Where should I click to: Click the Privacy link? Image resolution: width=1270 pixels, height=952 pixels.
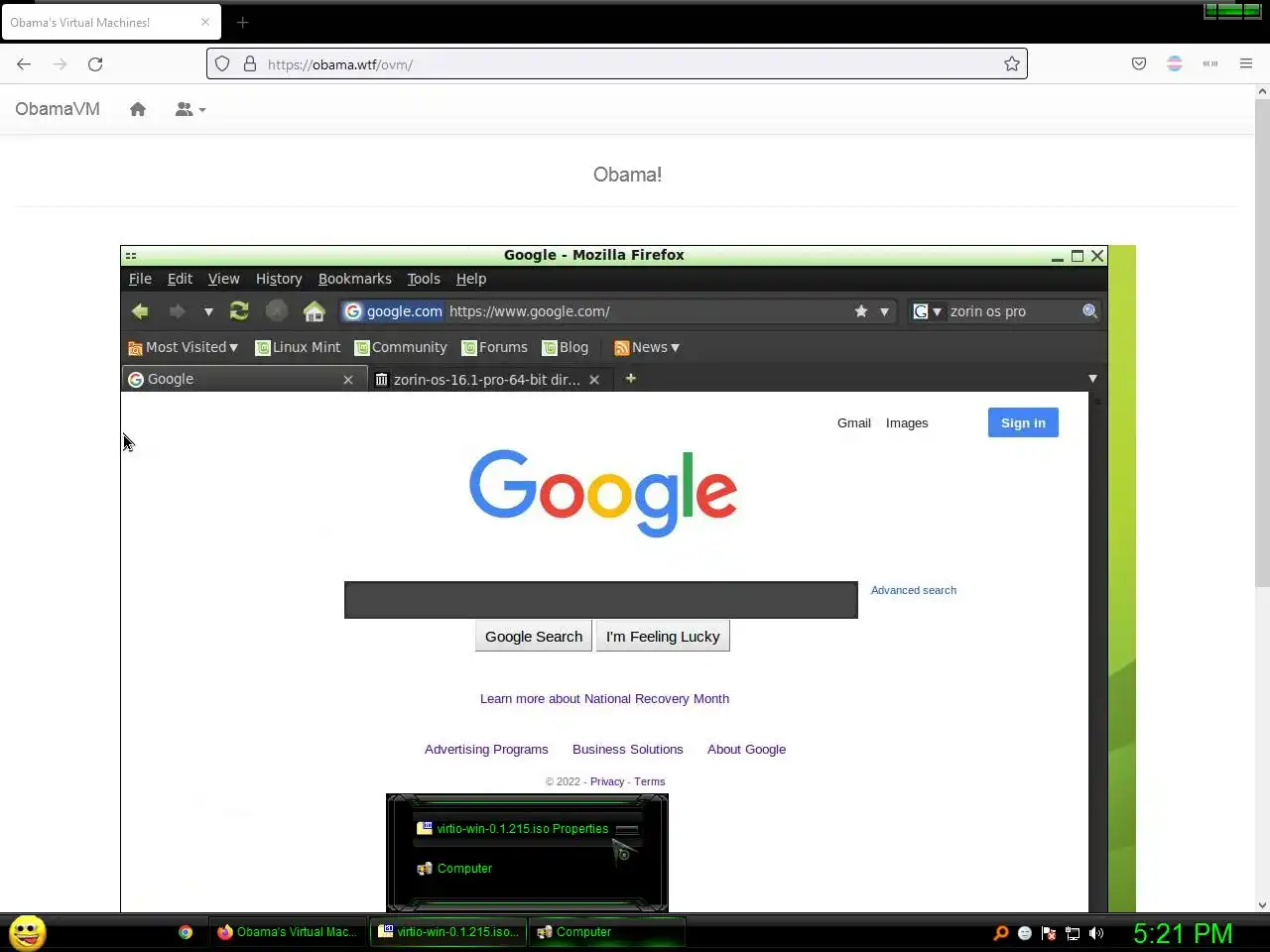607,781
